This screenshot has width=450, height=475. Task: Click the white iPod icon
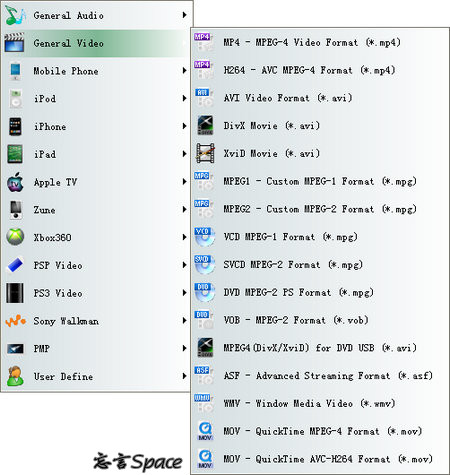(x=15, y=98)
